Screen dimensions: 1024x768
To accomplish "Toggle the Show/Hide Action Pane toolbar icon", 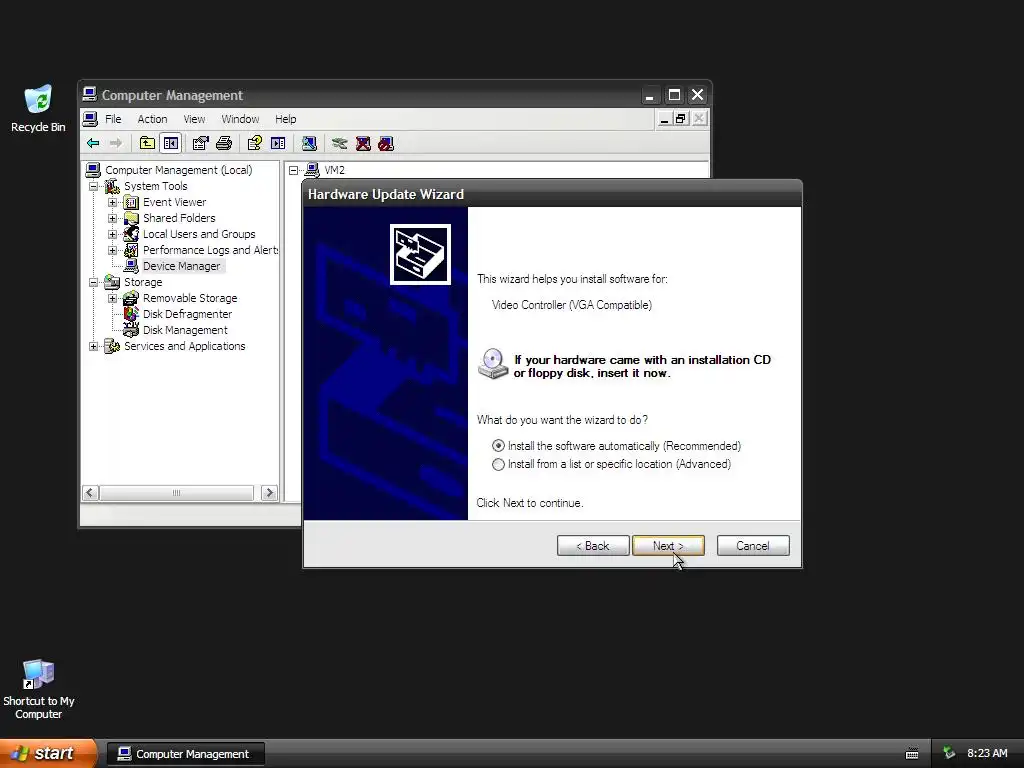I will pyautogui.click(x=278, y=143).
